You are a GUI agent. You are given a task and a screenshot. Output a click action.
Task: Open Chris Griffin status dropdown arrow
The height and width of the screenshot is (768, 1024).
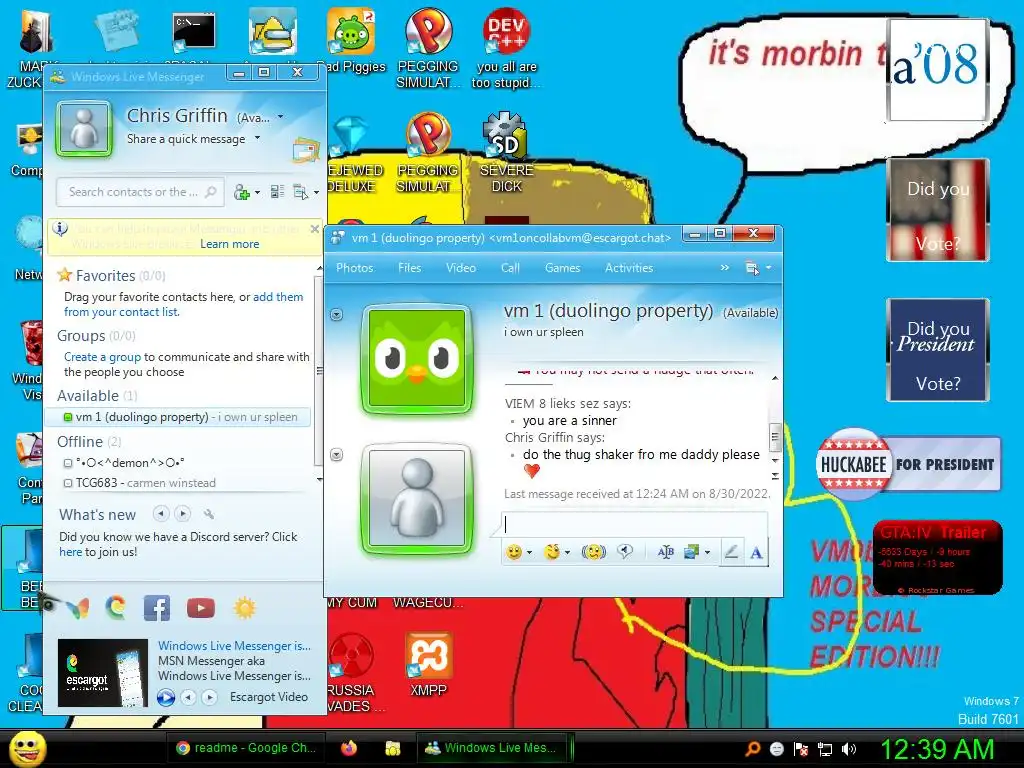(281, 117)
